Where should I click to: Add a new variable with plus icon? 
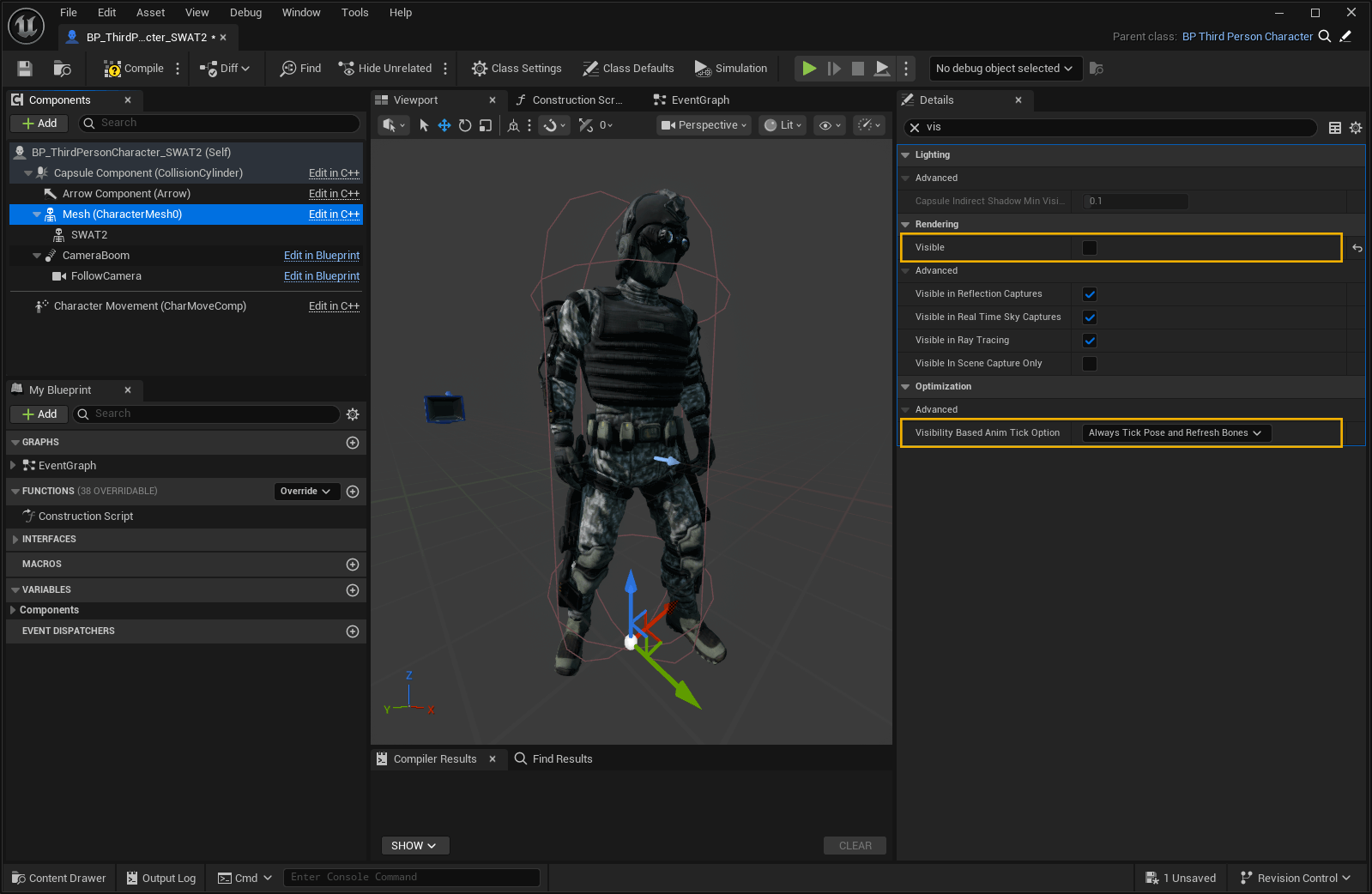(352, 590)
